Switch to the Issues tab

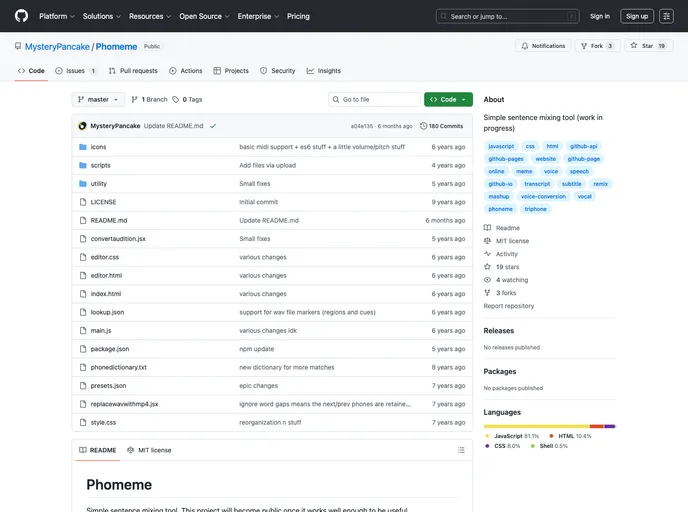pos(76,71)
